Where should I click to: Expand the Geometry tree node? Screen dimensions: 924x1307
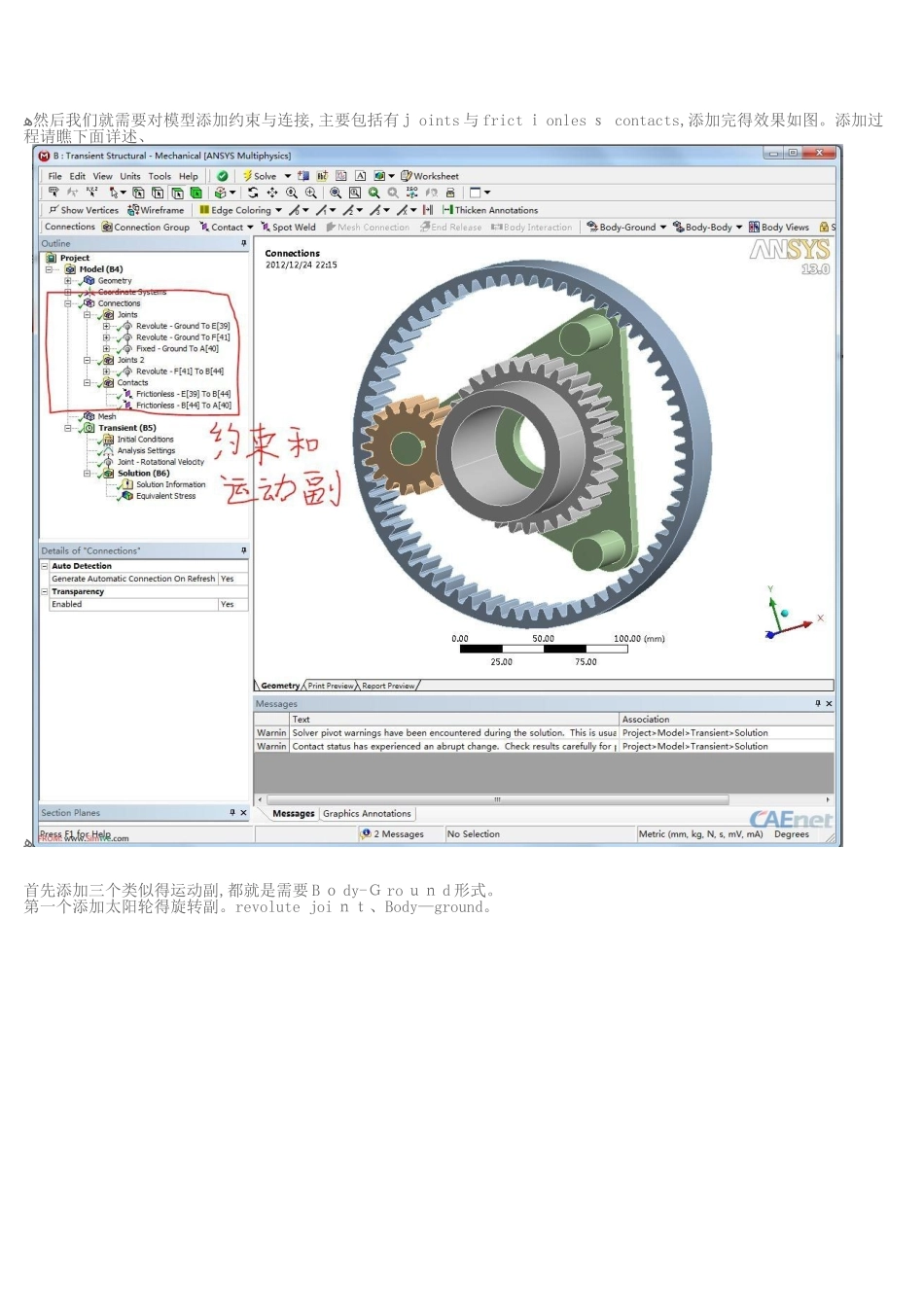67,281
